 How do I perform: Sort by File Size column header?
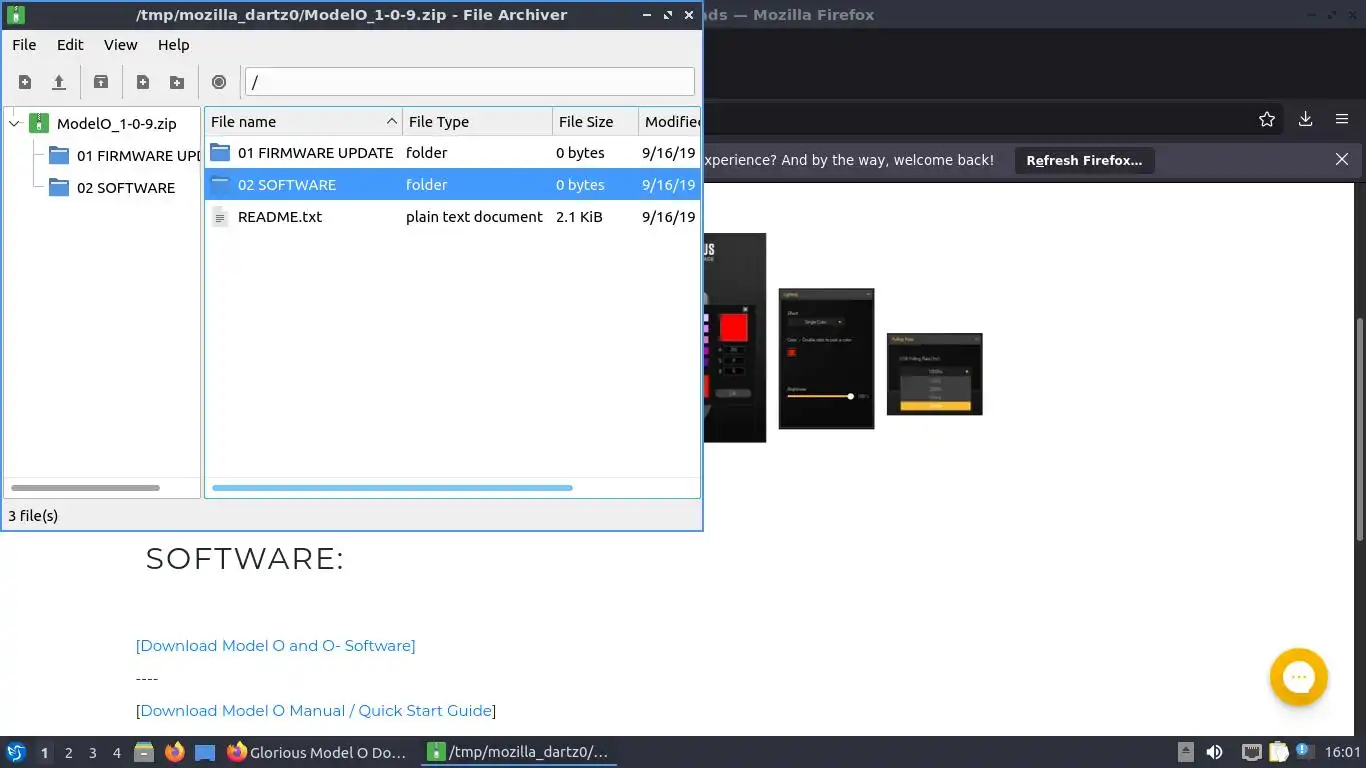point(595,122)
